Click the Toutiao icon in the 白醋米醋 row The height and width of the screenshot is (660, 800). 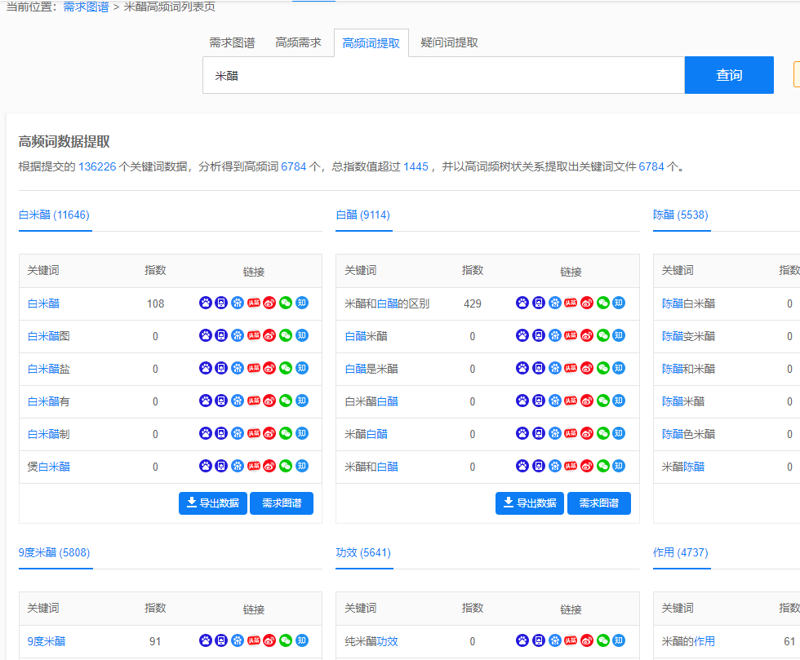coord(571,336)
